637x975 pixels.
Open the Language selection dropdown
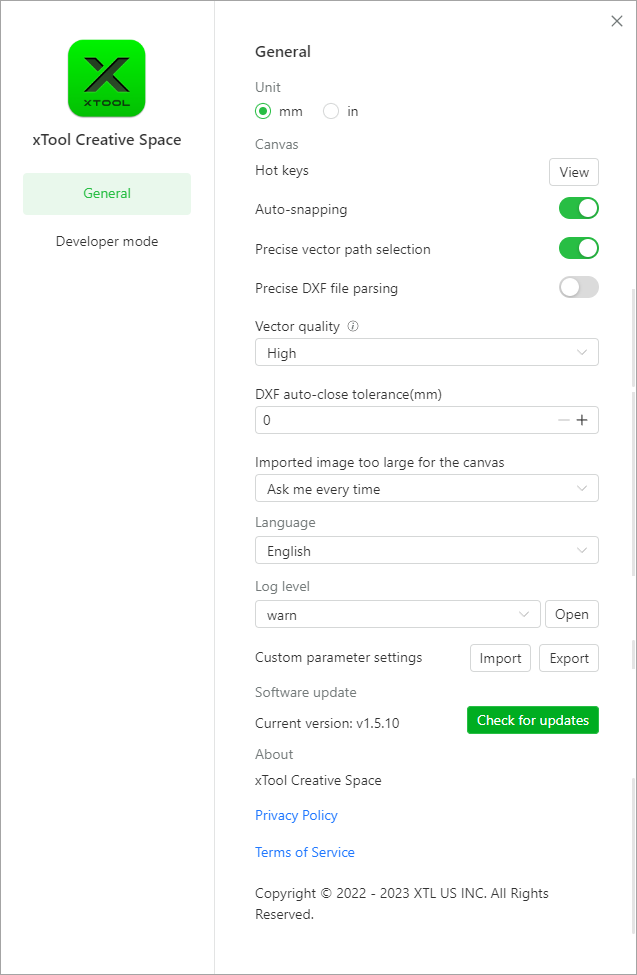tap(426, 550)
